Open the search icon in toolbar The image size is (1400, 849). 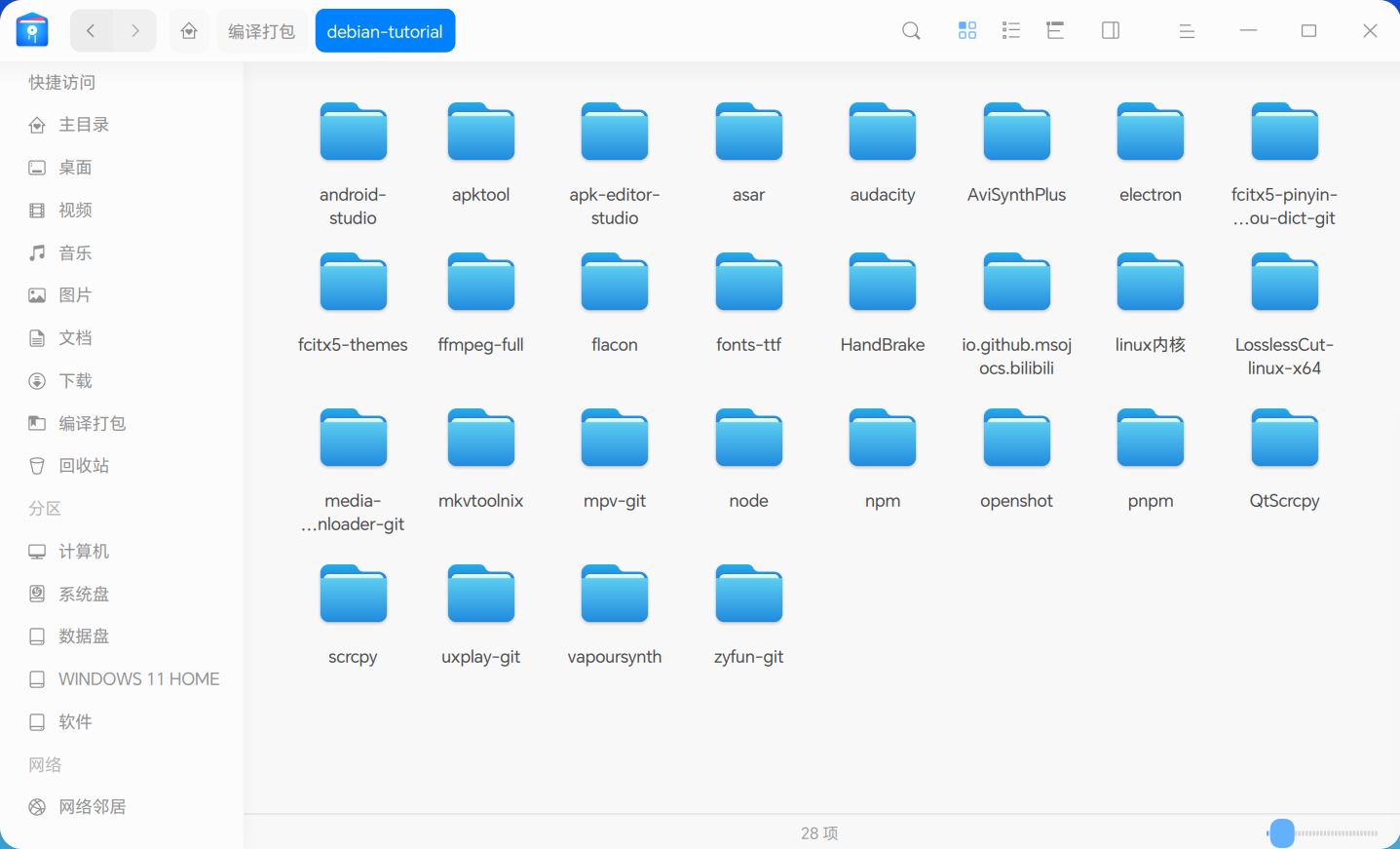click(x=911, y=31)
